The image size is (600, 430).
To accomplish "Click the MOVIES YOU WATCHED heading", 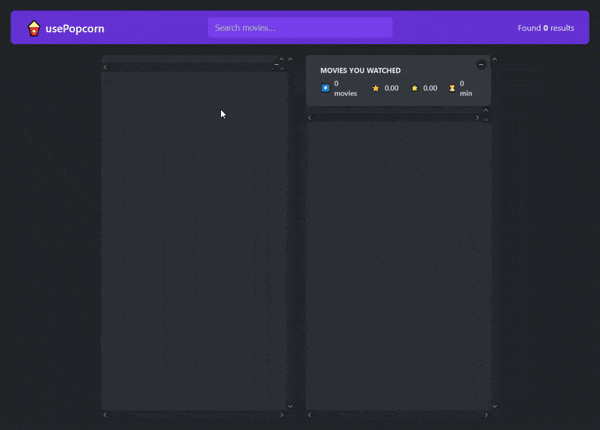I will click(360, 71).
